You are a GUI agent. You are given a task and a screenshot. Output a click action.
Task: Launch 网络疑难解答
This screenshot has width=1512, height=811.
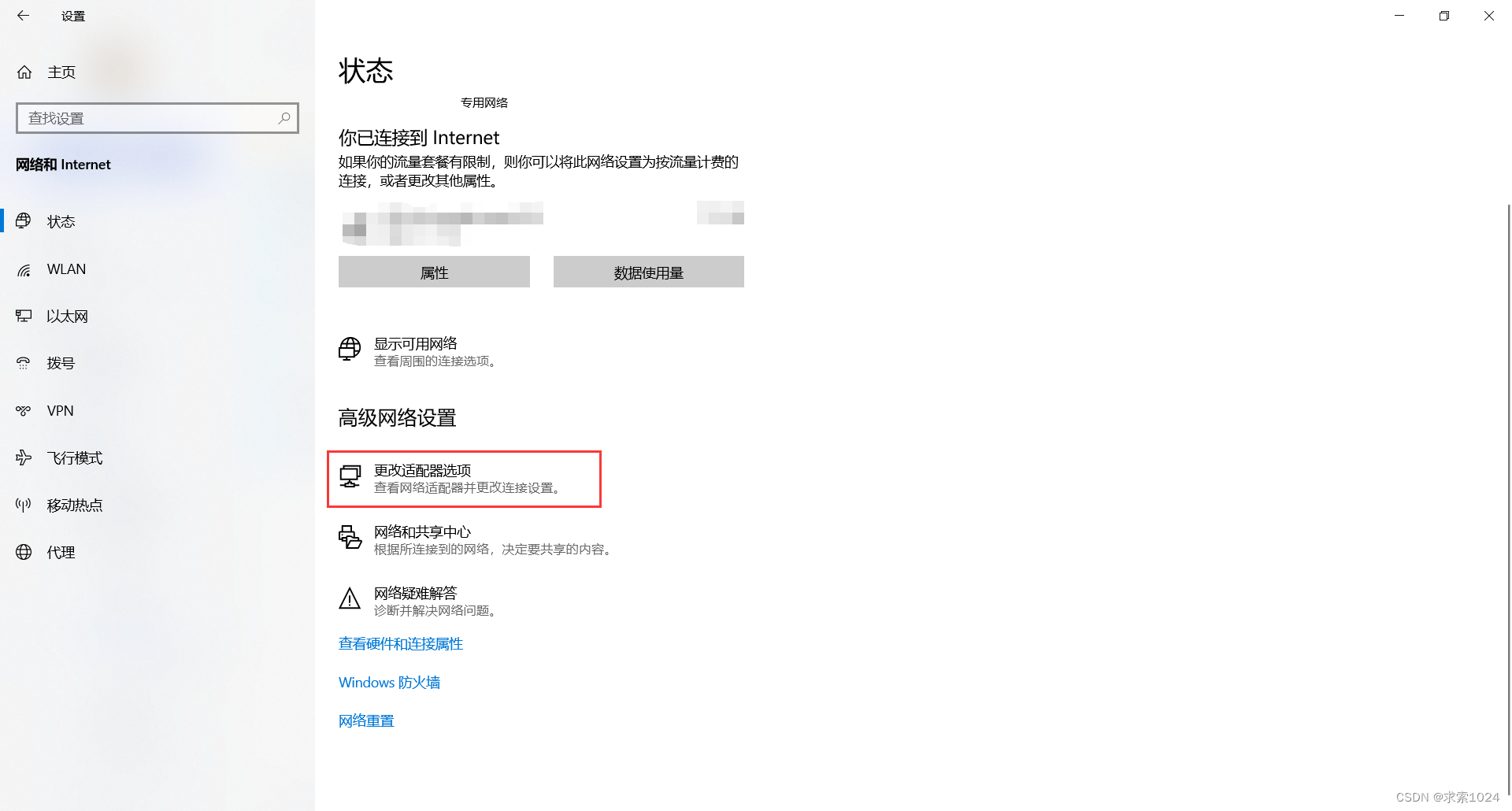click(418, 601)
